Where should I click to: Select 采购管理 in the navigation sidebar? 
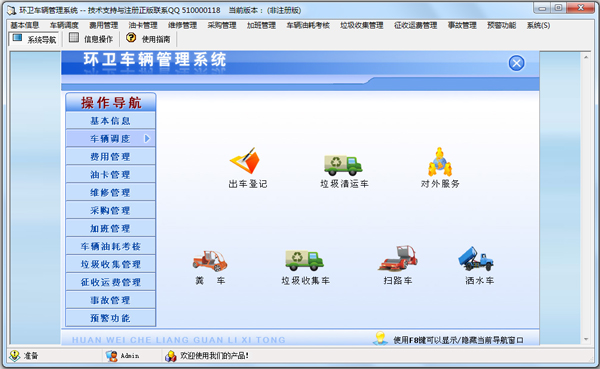coord(110,210)
